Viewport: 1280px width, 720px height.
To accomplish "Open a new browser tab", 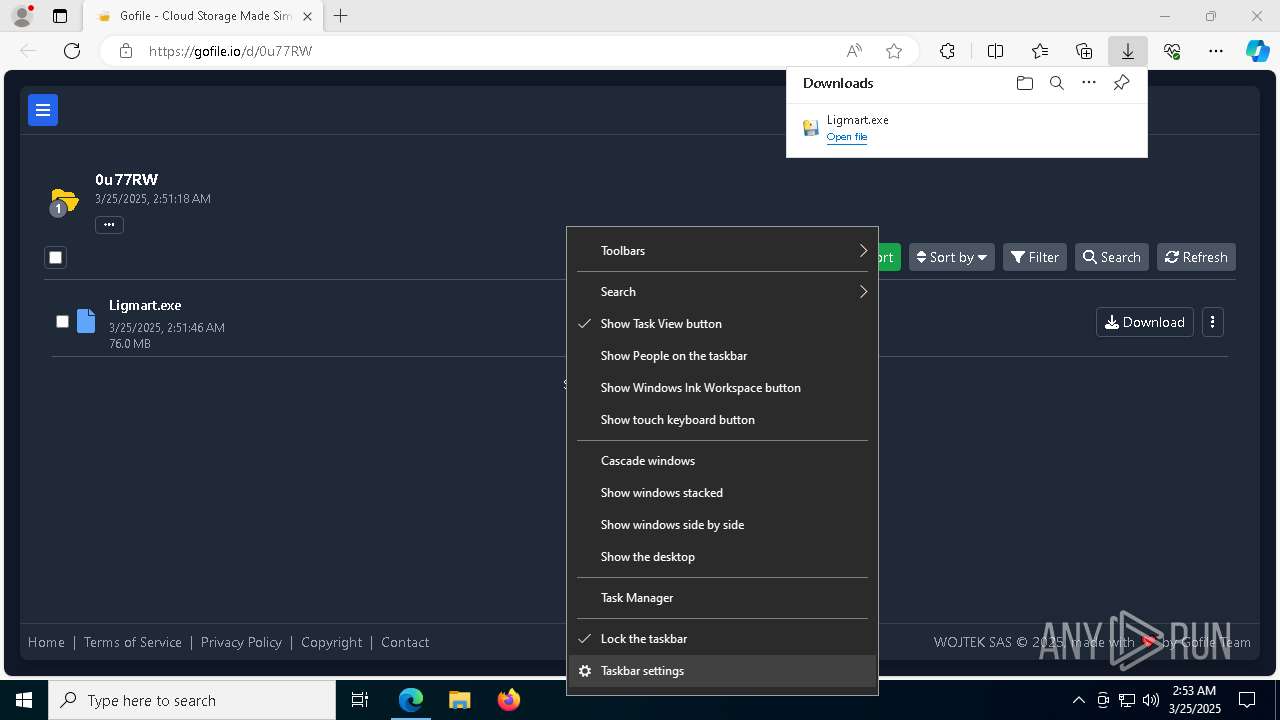I will click(x=341, y=16).
